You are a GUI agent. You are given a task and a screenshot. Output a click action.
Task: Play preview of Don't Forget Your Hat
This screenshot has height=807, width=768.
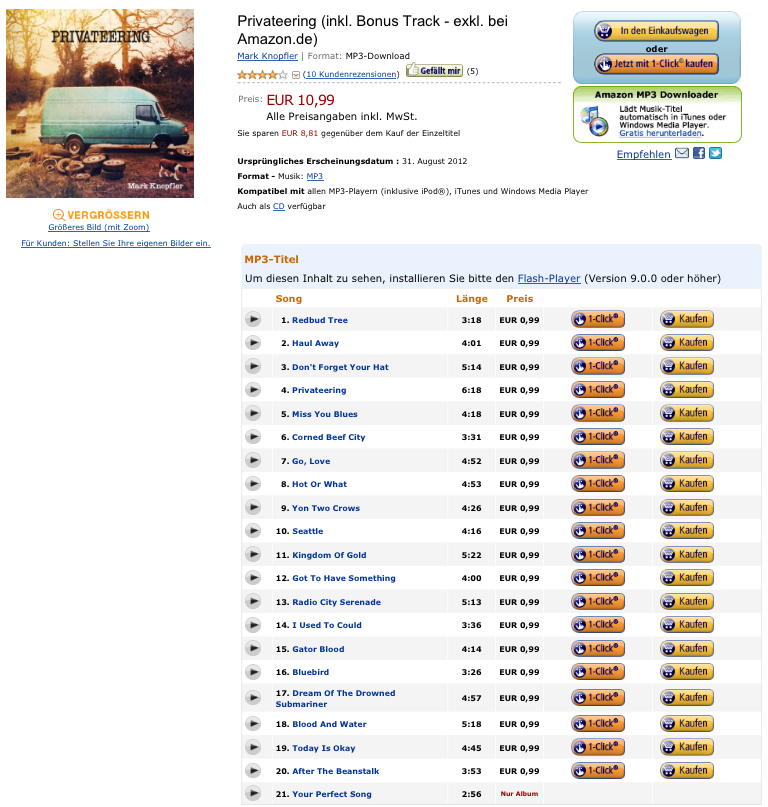(253, 366)
